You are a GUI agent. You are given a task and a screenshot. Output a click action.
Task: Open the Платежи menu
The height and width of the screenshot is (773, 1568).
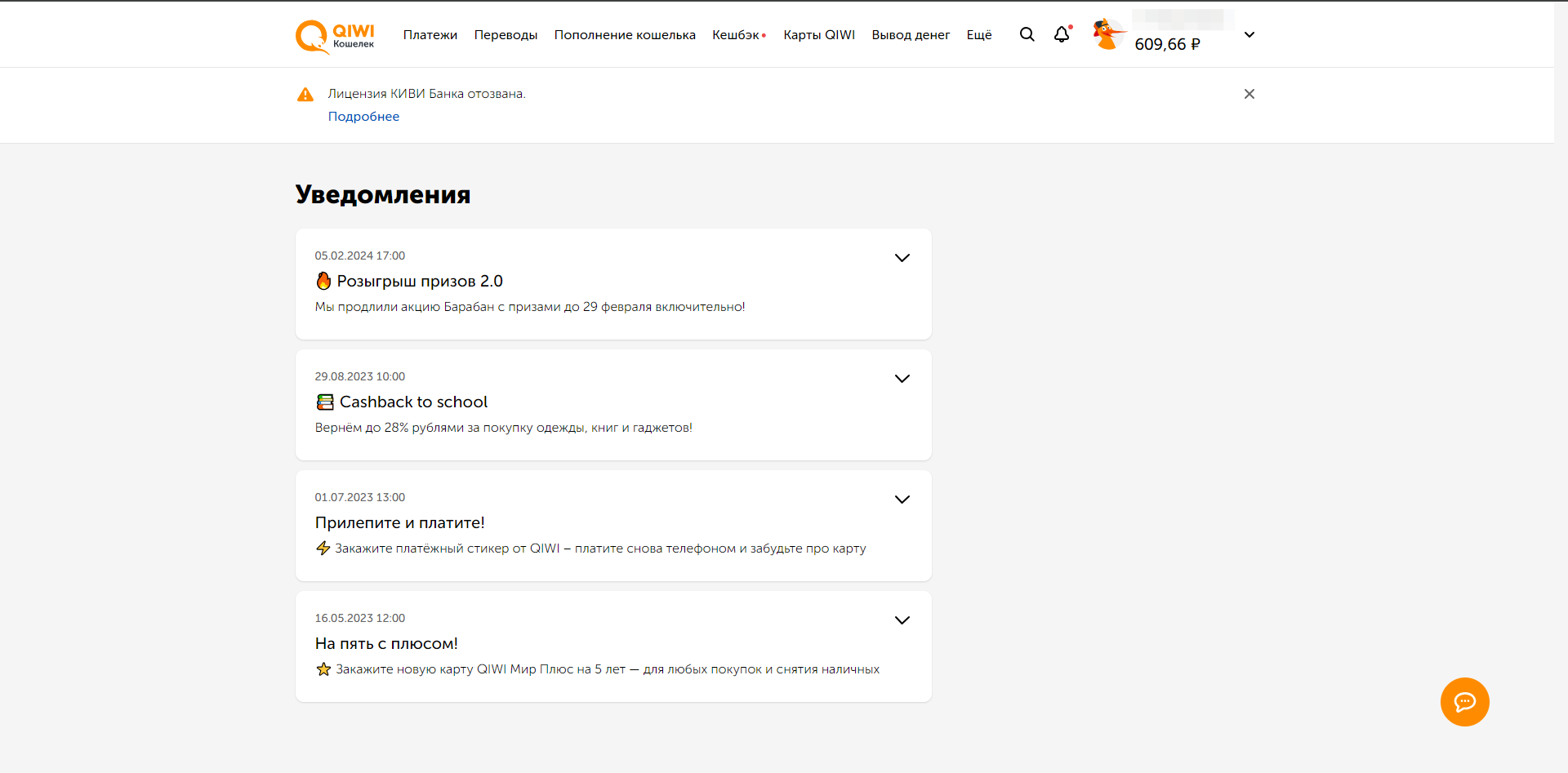(430, 35)
